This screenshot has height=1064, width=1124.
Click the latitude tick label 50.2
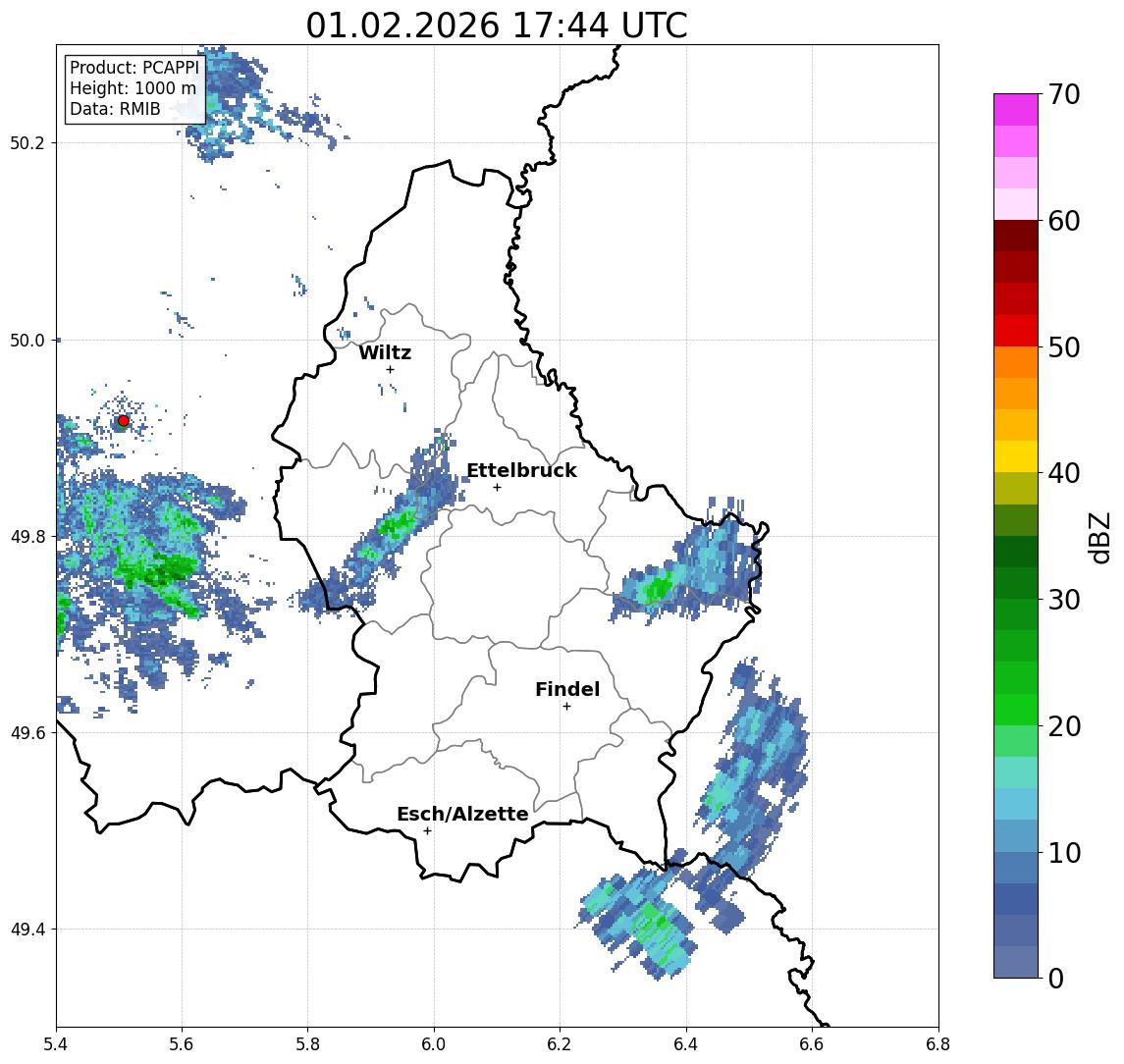click(27, 142)
